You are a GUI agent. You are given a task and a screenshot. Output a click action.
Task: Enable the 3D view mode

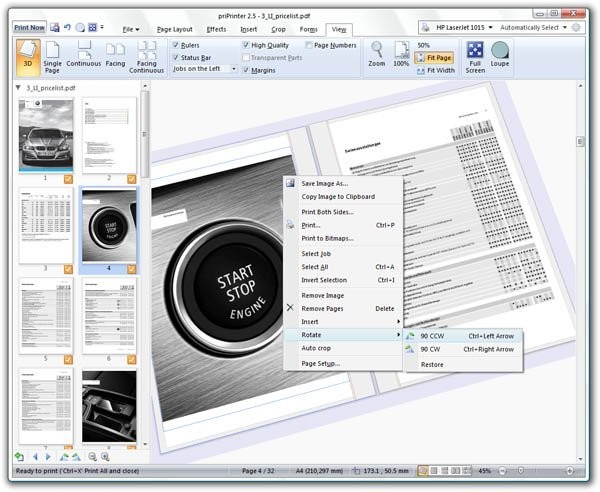coord(26,56)
